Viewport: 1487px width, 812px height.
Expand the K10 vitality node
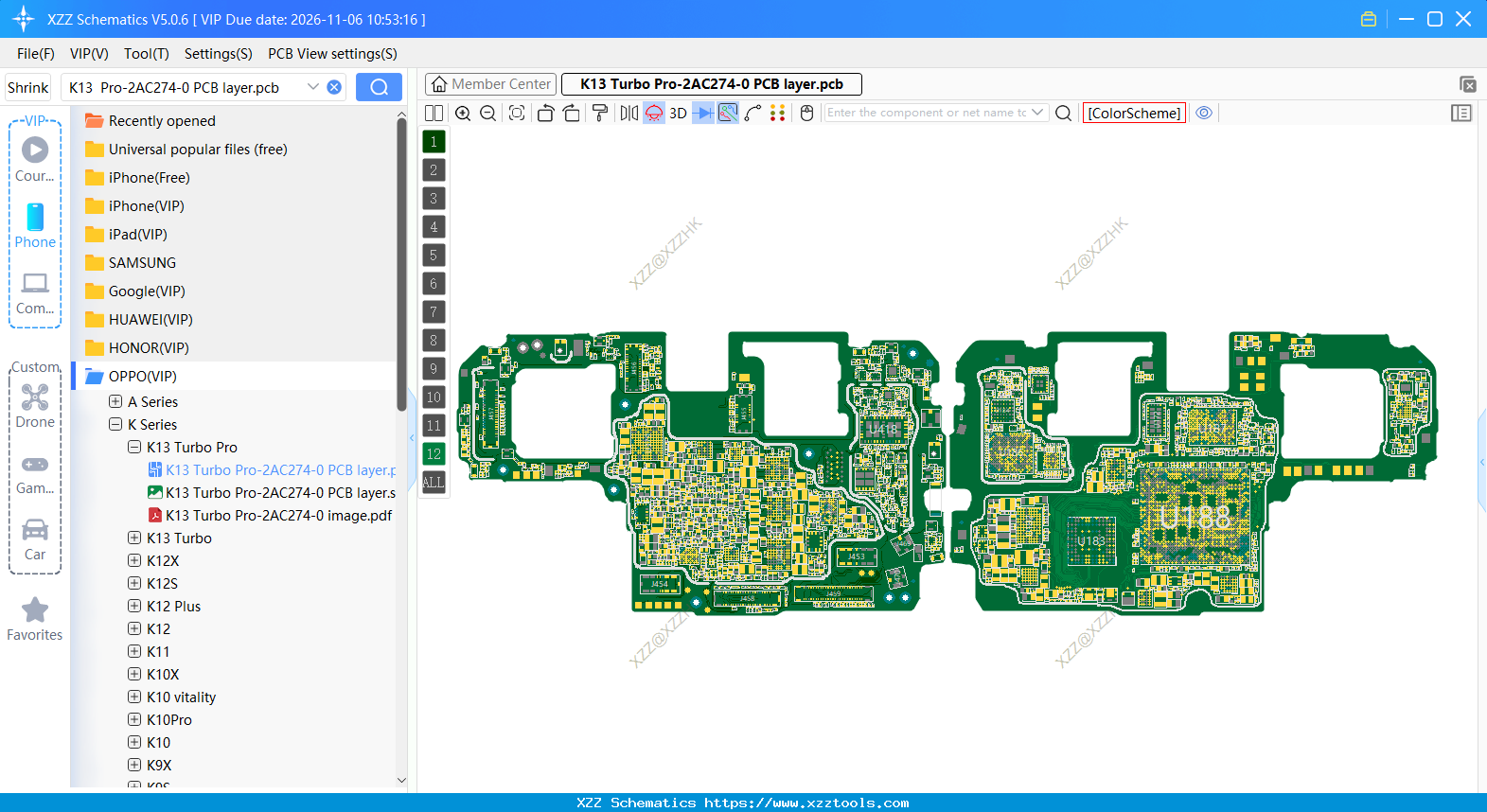click(x=134, y=697)
